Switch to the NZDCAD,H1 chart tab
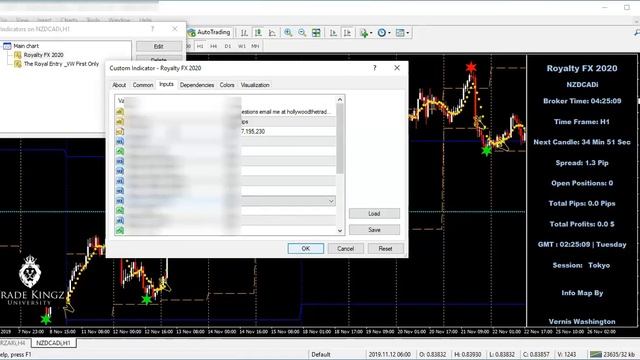 click(x=53, y=343)
